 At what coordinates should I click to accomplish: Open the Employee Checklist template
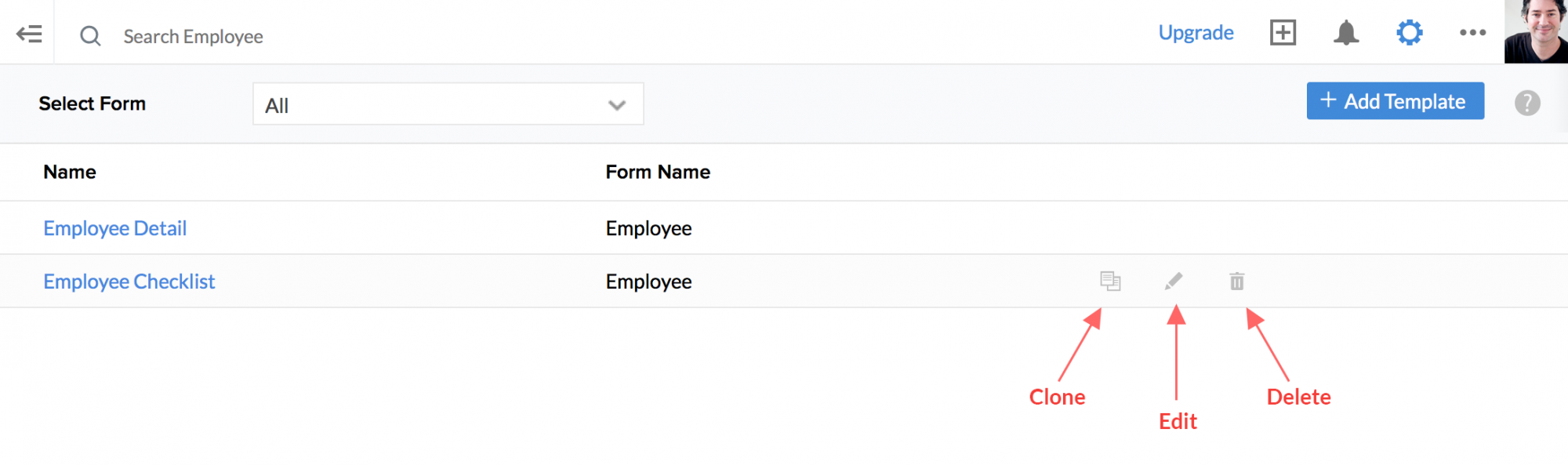coord(129,282)
